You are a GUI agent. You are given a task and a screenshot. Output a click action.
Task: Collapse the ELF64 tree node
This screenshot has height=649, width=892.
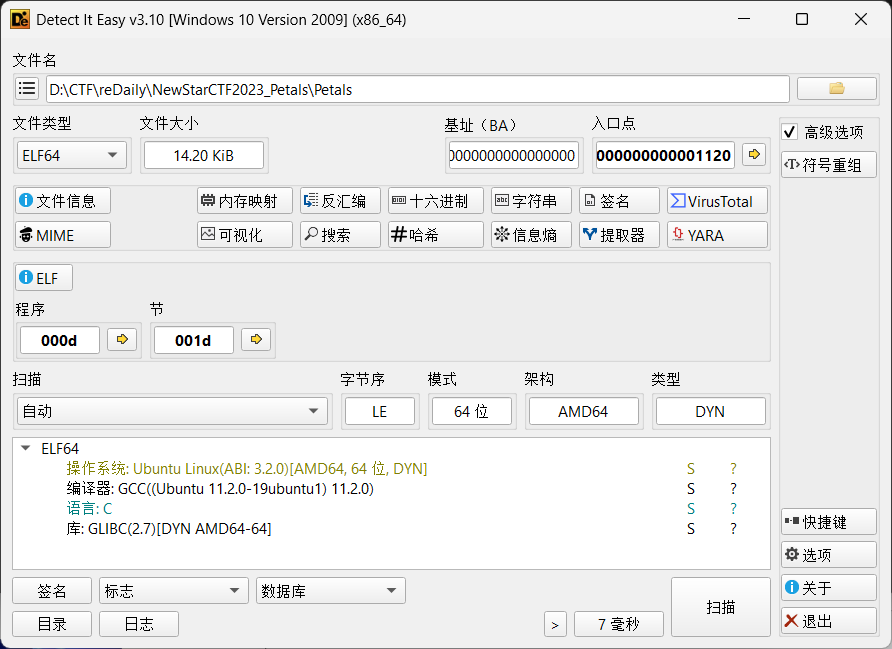[26, 448]
